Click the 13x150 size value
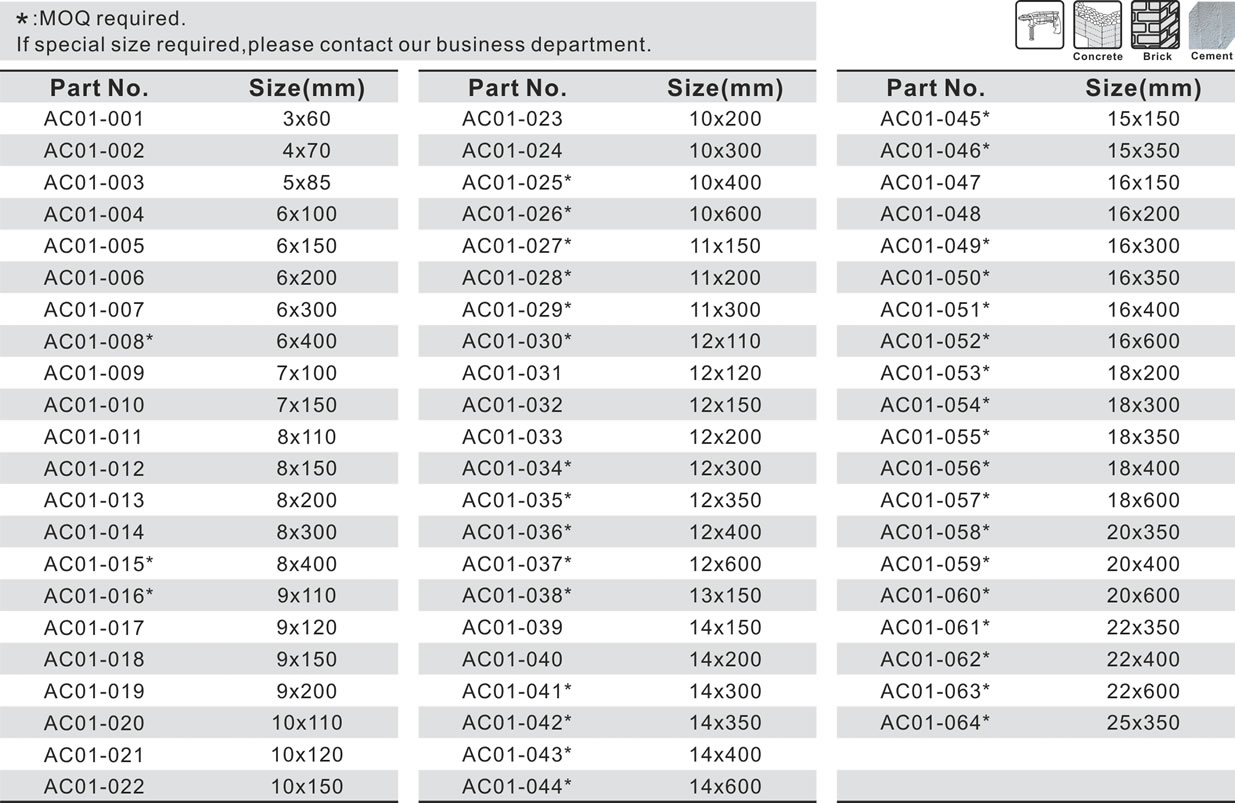This screenshot has height=803, width=1235. click(725, 596)
